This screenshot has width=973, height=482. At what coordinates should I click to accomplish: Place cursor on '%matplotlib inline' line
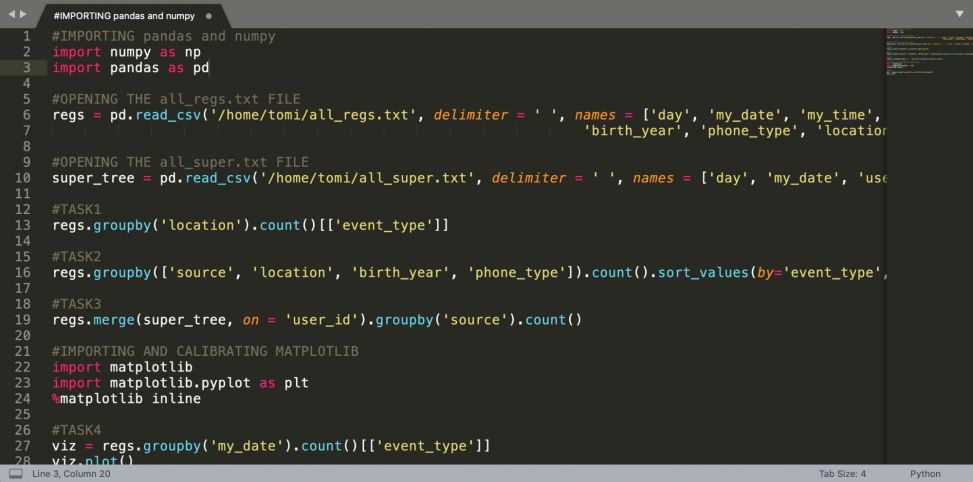126,398
